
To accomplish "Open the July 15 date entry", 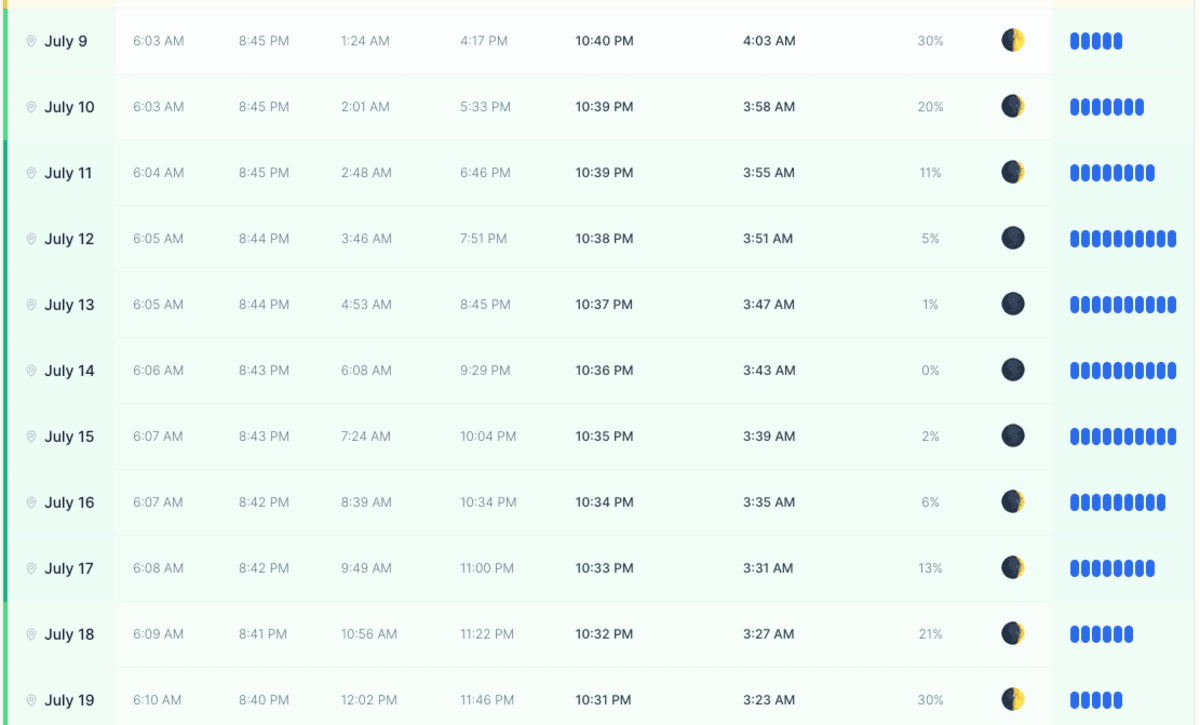I will (x=69, y=437).
